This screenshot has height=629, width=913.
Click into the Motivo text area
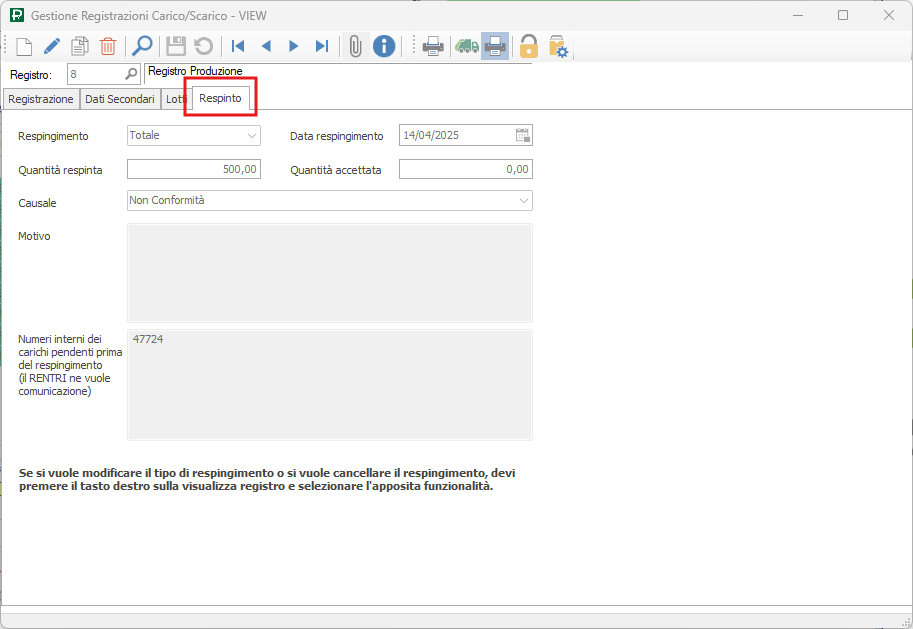coord(330,273)
